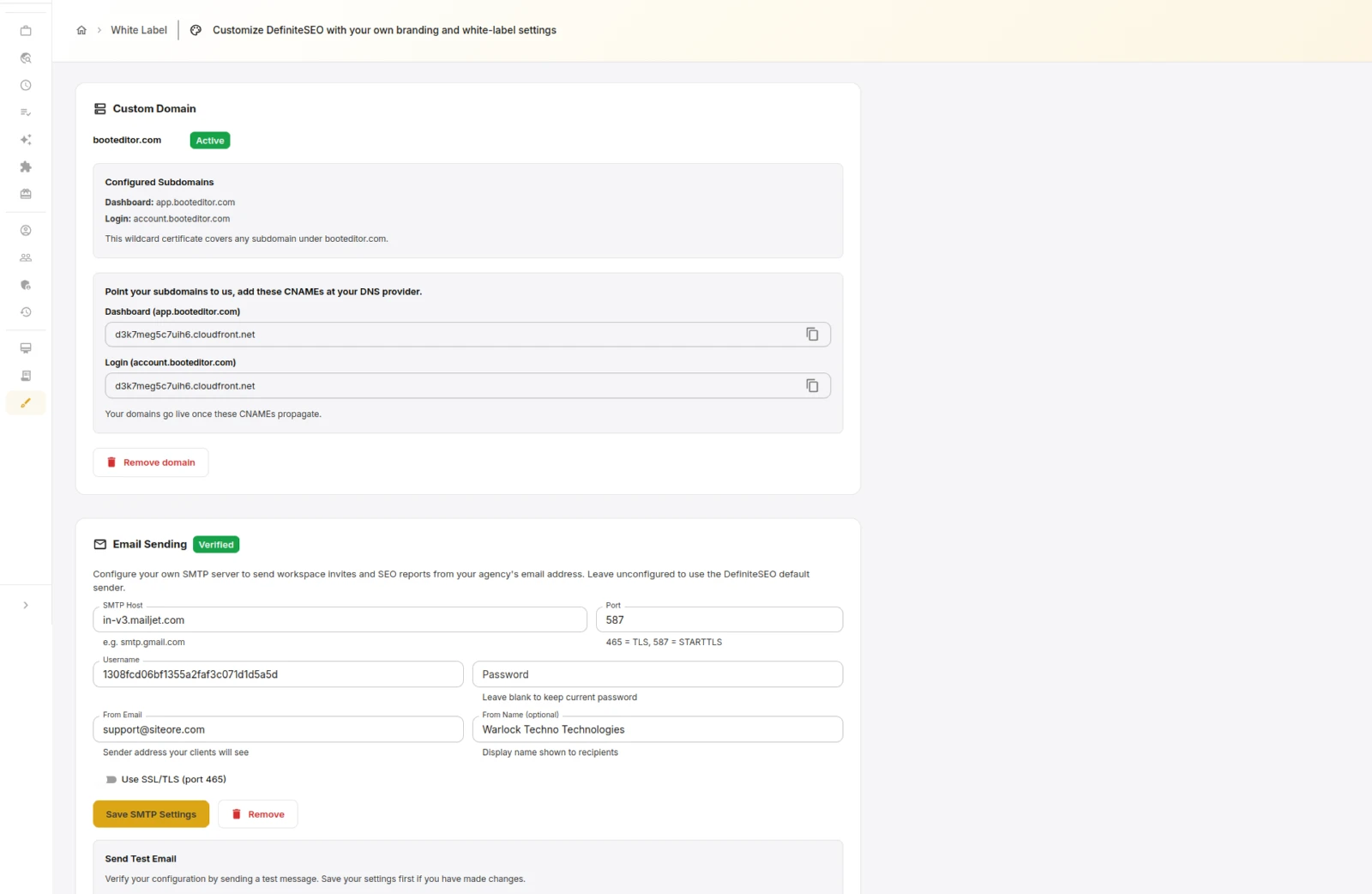Viewport: 1372px width, 894px height.
Task: Click the Remove SMTP settings button
Action: [258, 814]
